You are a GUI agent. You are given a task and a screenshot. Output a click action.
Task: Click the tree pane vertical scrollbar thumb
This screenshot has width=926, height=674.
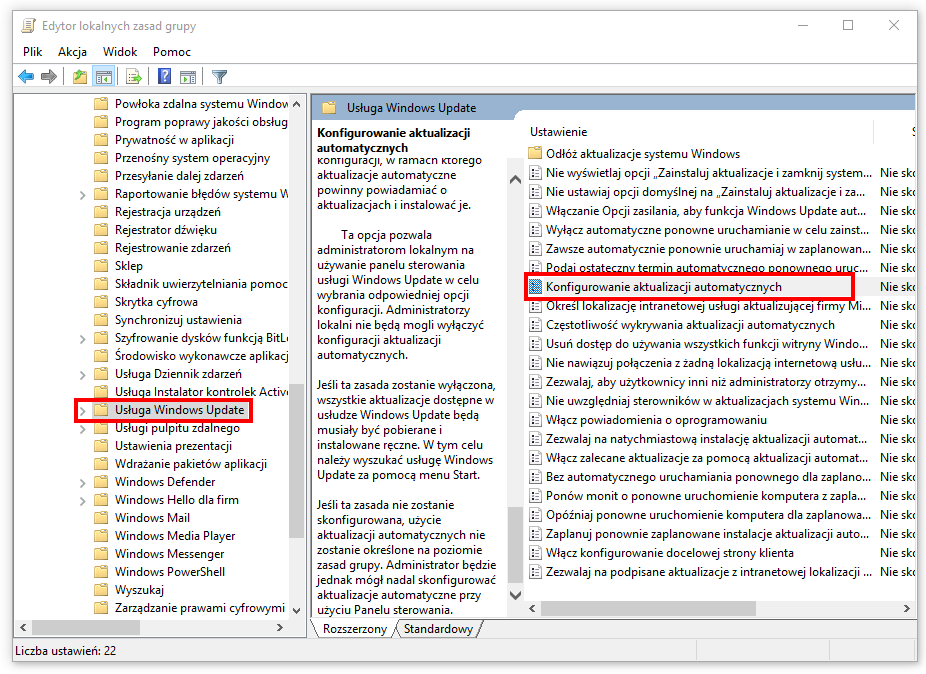[296, 461]
